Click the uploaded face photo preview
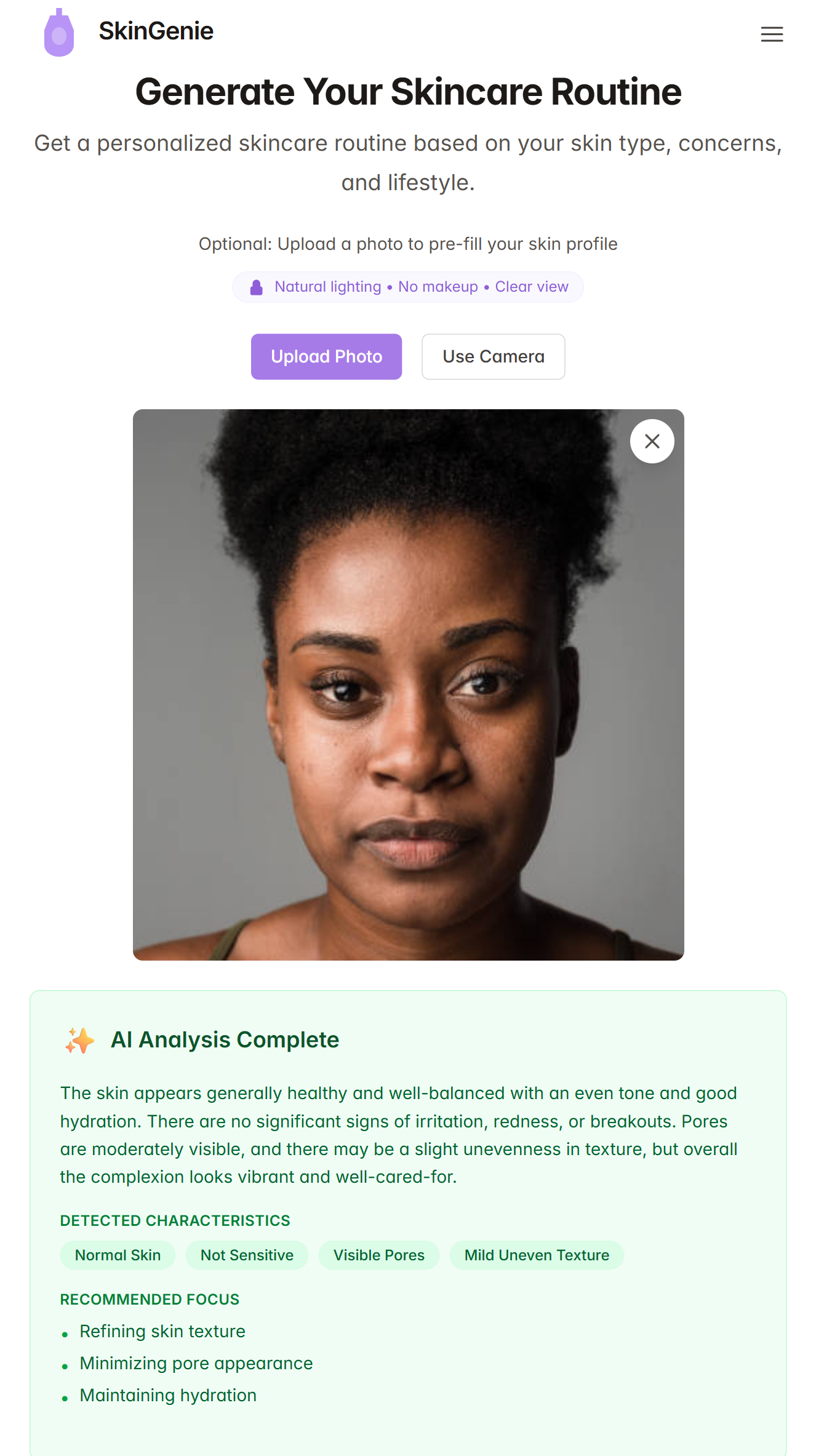Screen dimensions: 816x1456 [x=408, y=689]
